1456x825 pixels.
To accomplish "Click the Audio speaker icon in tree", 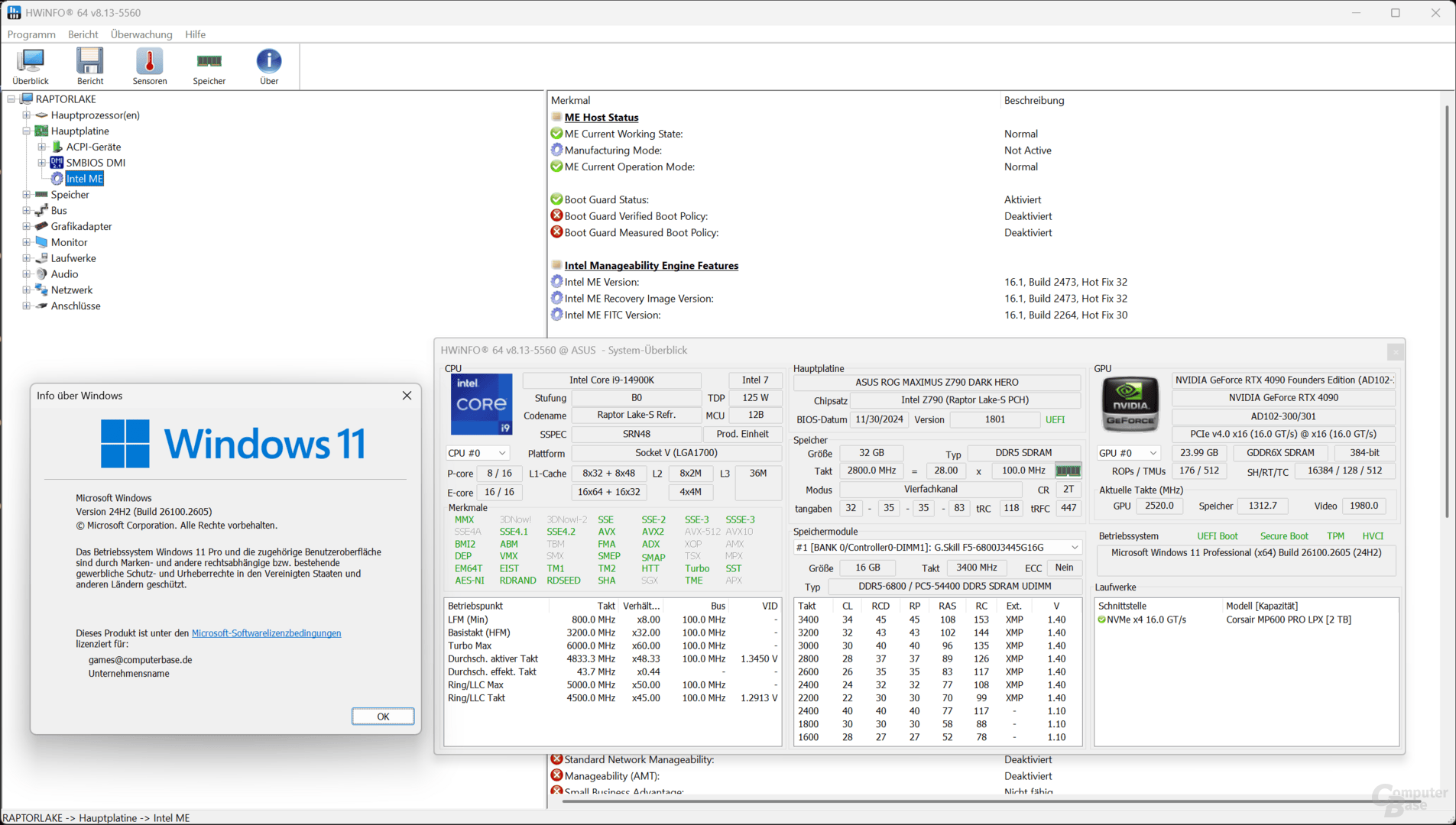I will (42, 274).
